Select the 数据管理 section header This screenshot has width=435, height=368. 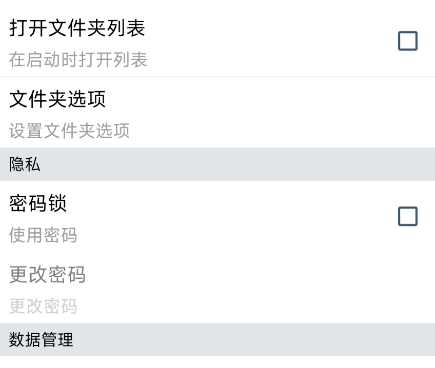click(217, 340)
